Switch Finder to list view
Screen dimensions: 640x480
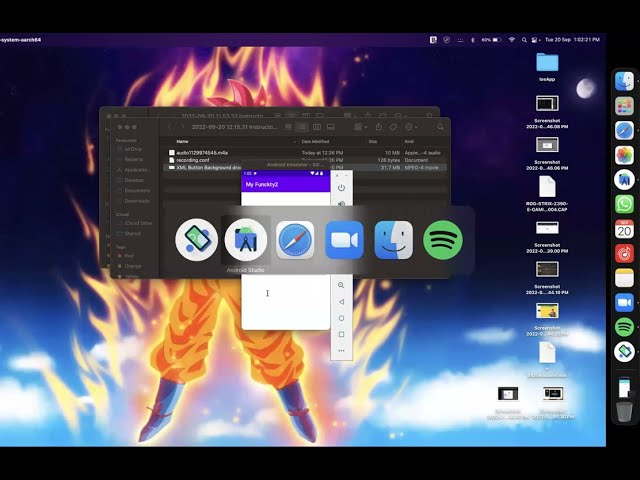[302, 127]
